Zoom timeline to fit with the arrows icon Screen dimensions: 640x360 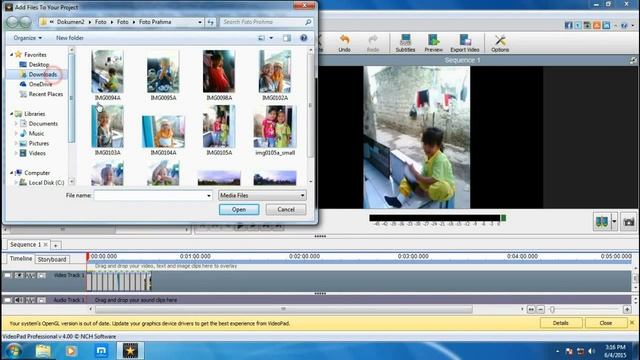(531, 310)
